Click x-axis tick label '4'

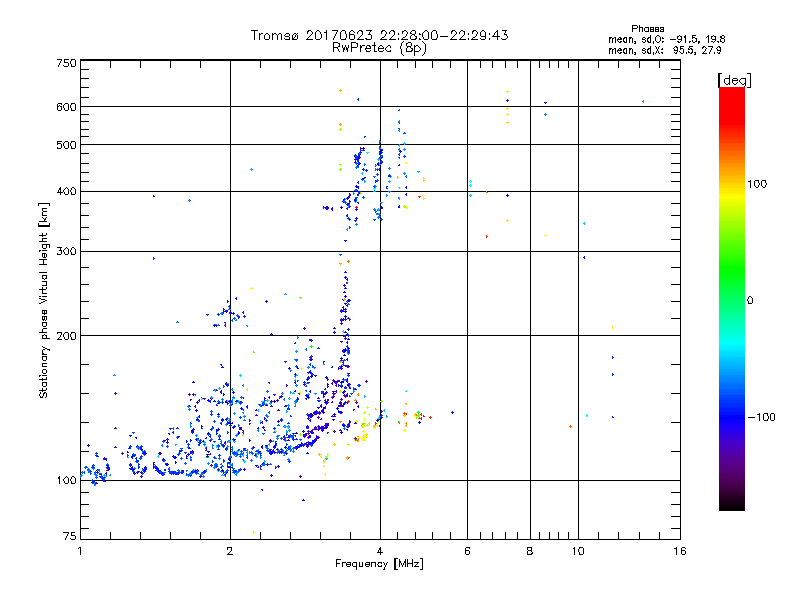[x=380, y=551]
